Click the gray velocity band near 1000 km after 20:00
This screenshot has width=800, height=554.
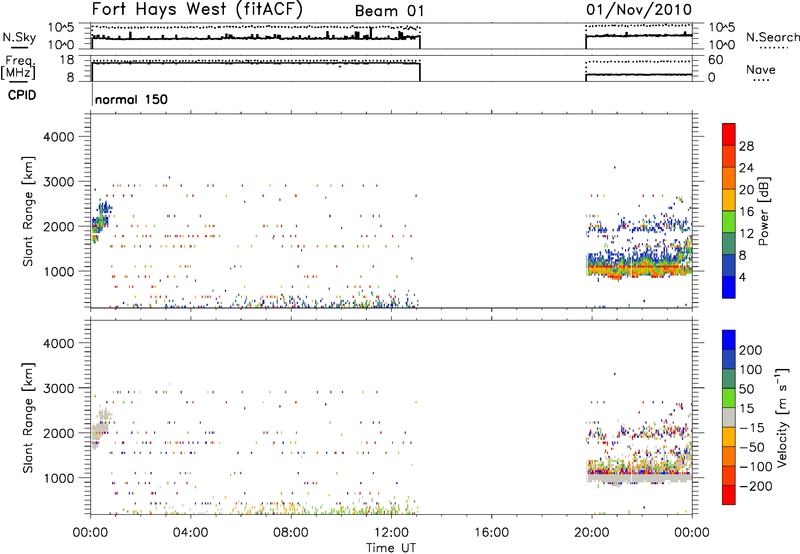[x=640, y=477]
